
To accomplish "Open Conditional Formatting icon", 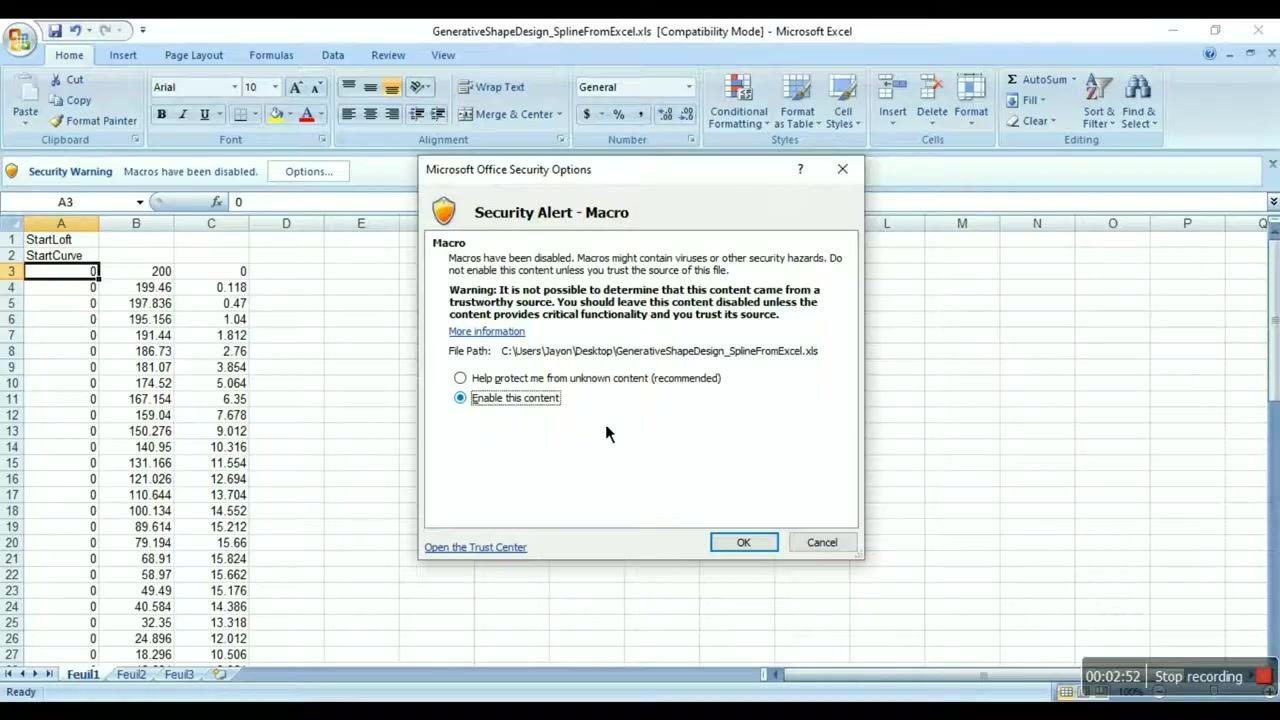I will coord(738,88).
